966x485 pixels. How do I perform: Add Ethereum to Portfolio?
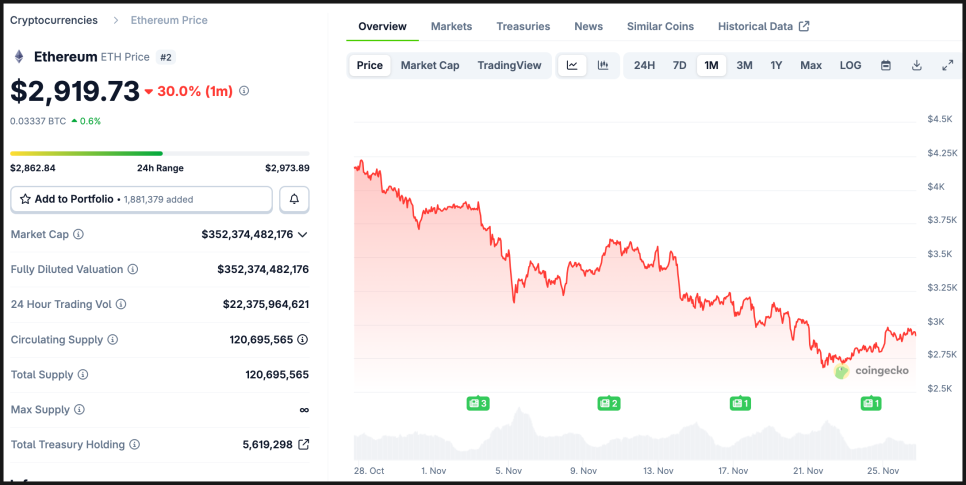(141, 199)
